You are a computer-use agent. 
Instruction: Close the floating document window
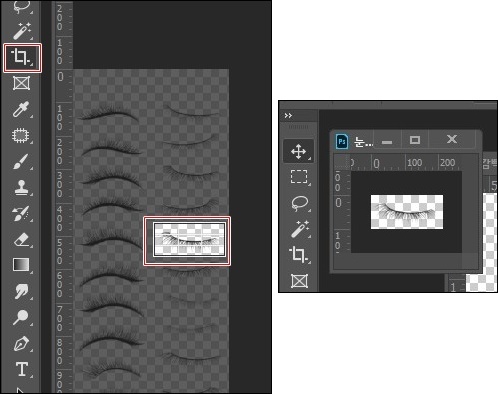[x=452, y=139]
